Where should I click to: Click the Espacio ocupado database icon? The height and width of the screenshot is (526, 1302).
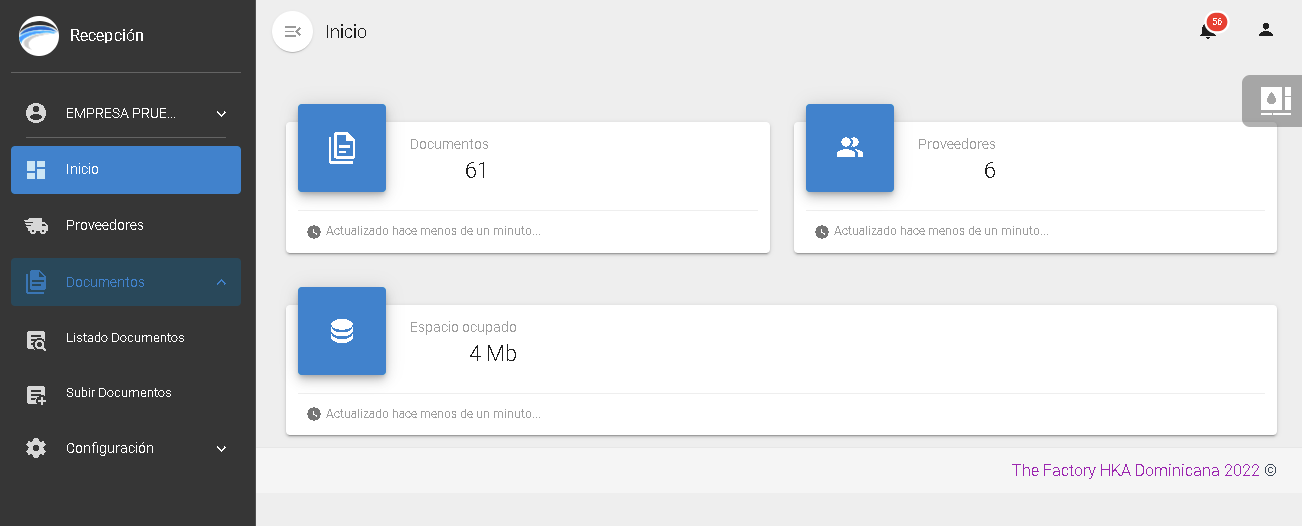(342, 331)
